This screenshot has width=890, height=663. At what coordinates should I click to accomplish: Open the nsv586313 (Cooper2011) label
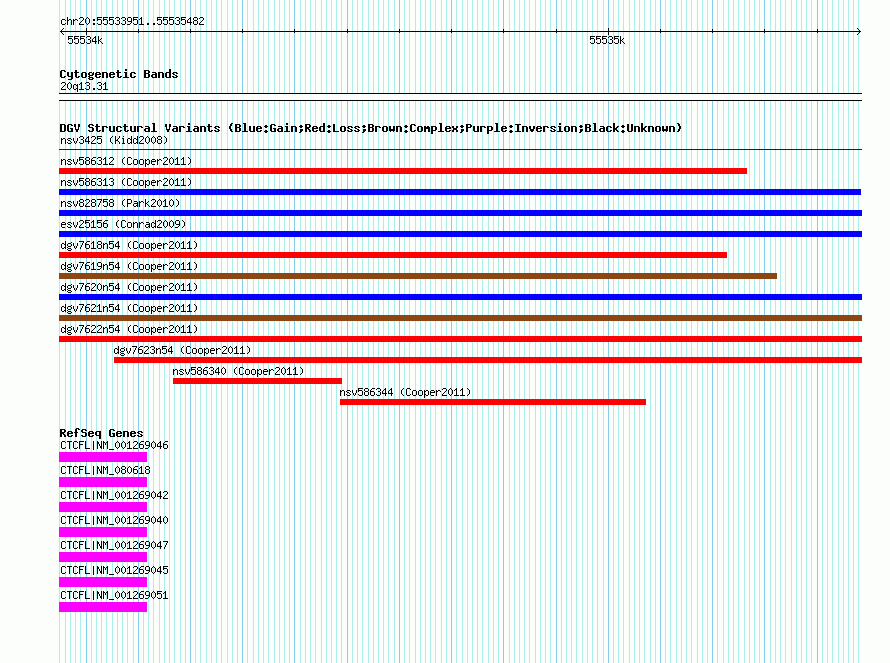pyautogui.click(x=126, y=182)
